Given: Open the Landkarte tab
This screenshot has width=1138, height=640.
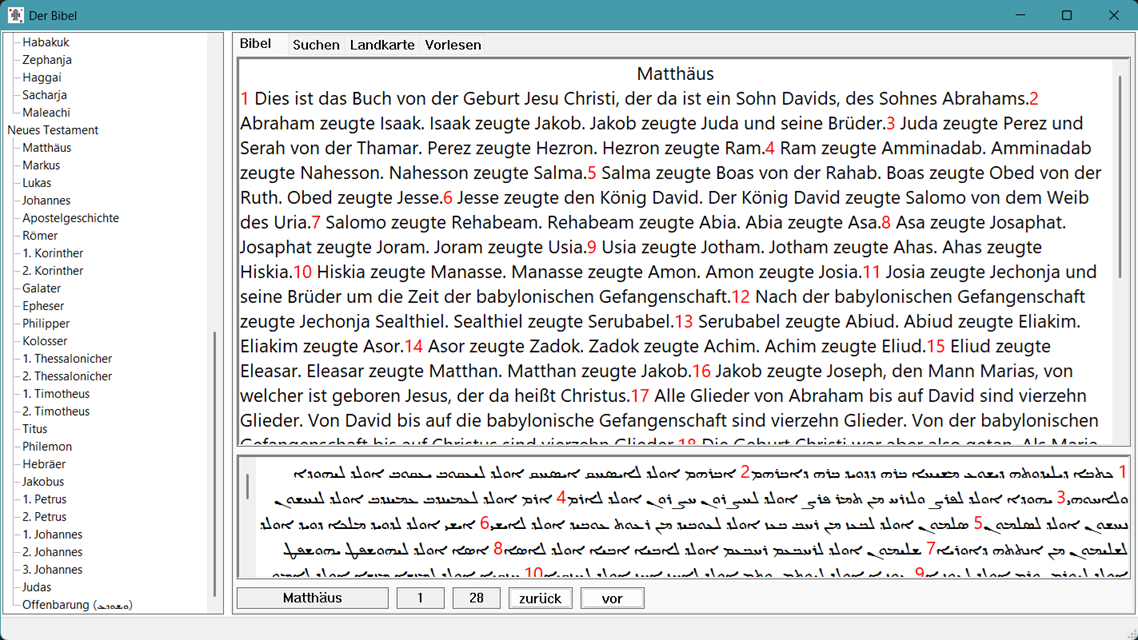Looking at the screenshot, I should tap(382, 45).
